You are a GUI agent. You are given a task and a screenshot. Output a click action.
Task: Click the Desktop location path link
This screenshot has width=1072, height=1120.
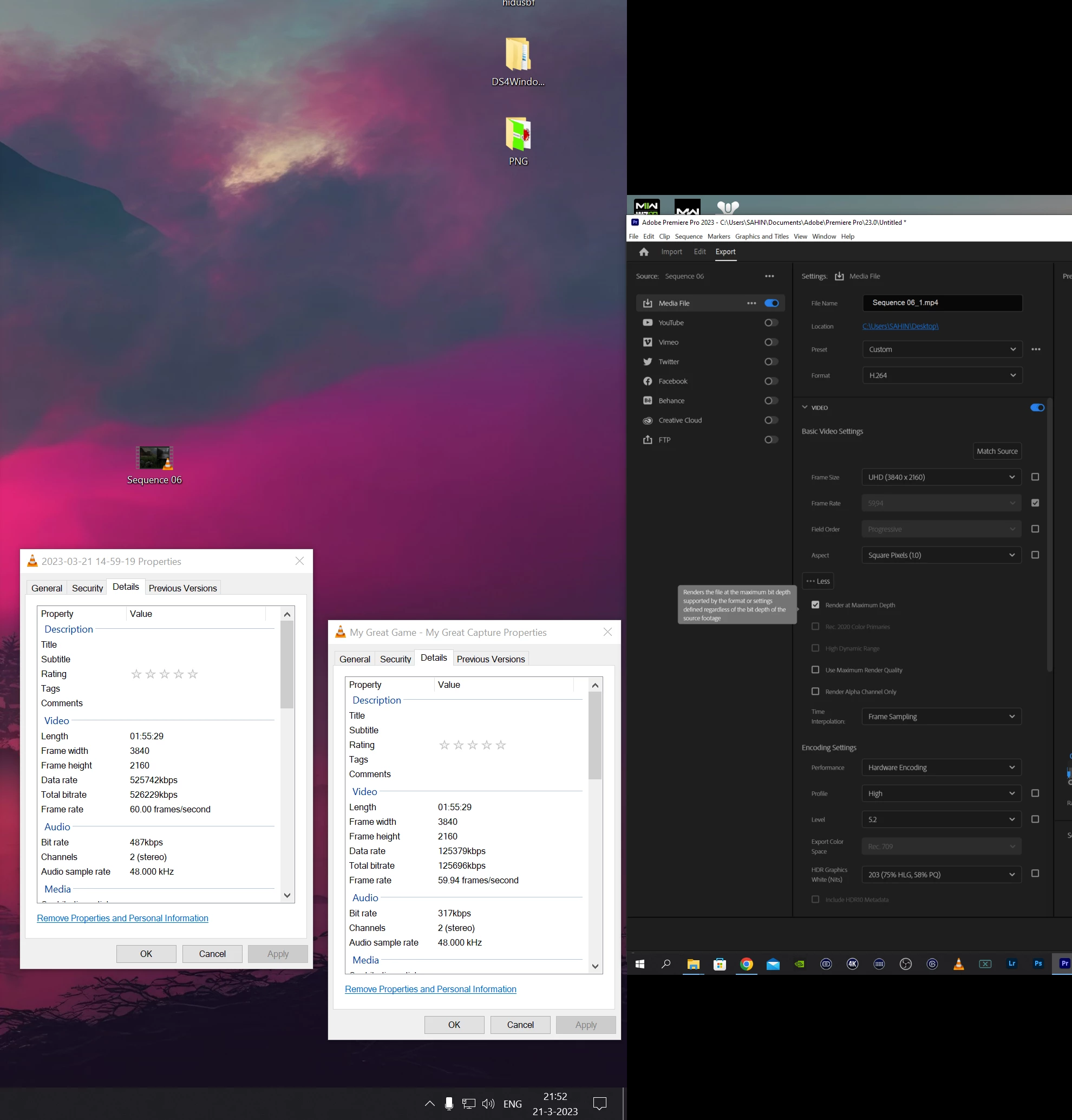coord(900,326)
